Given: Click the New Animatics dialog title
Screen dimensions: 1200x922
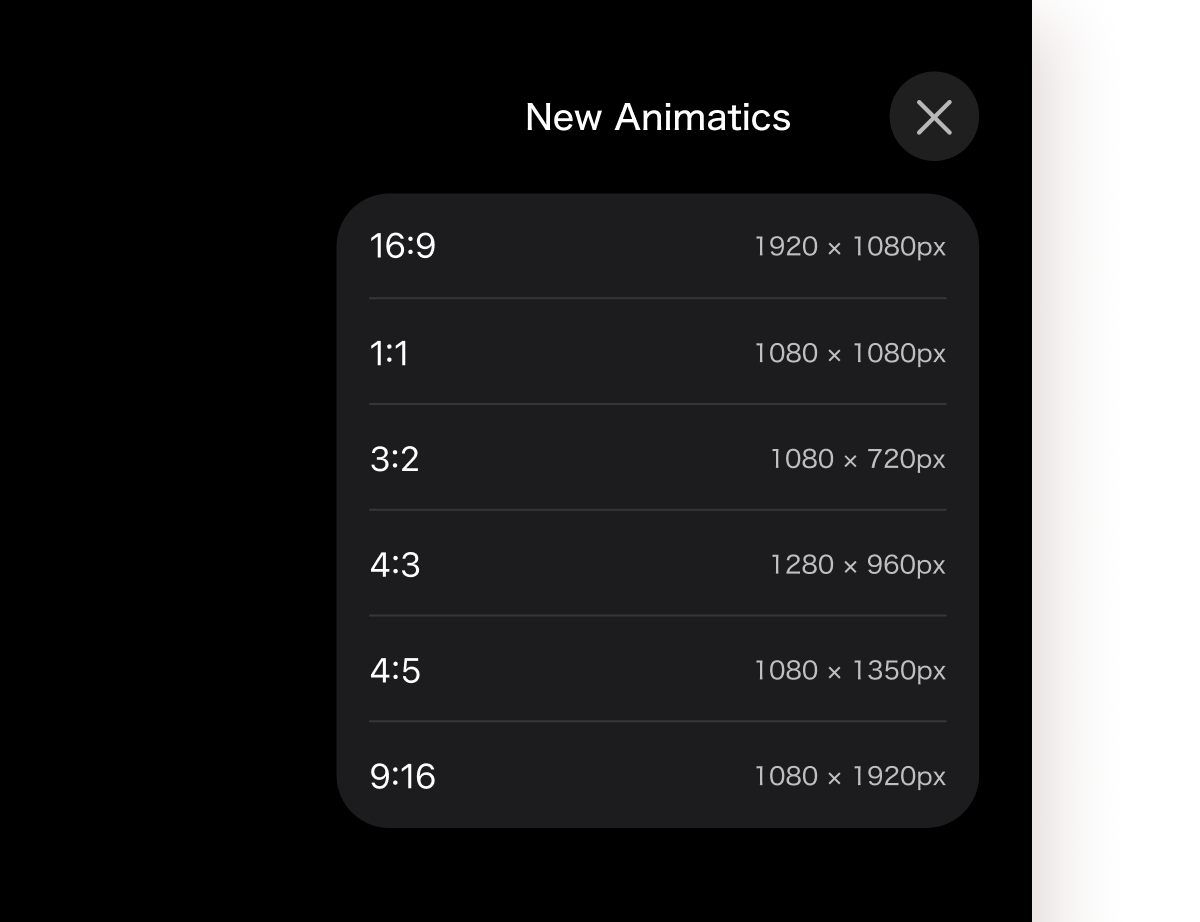Looking at the screenshot, I should 657,117.
